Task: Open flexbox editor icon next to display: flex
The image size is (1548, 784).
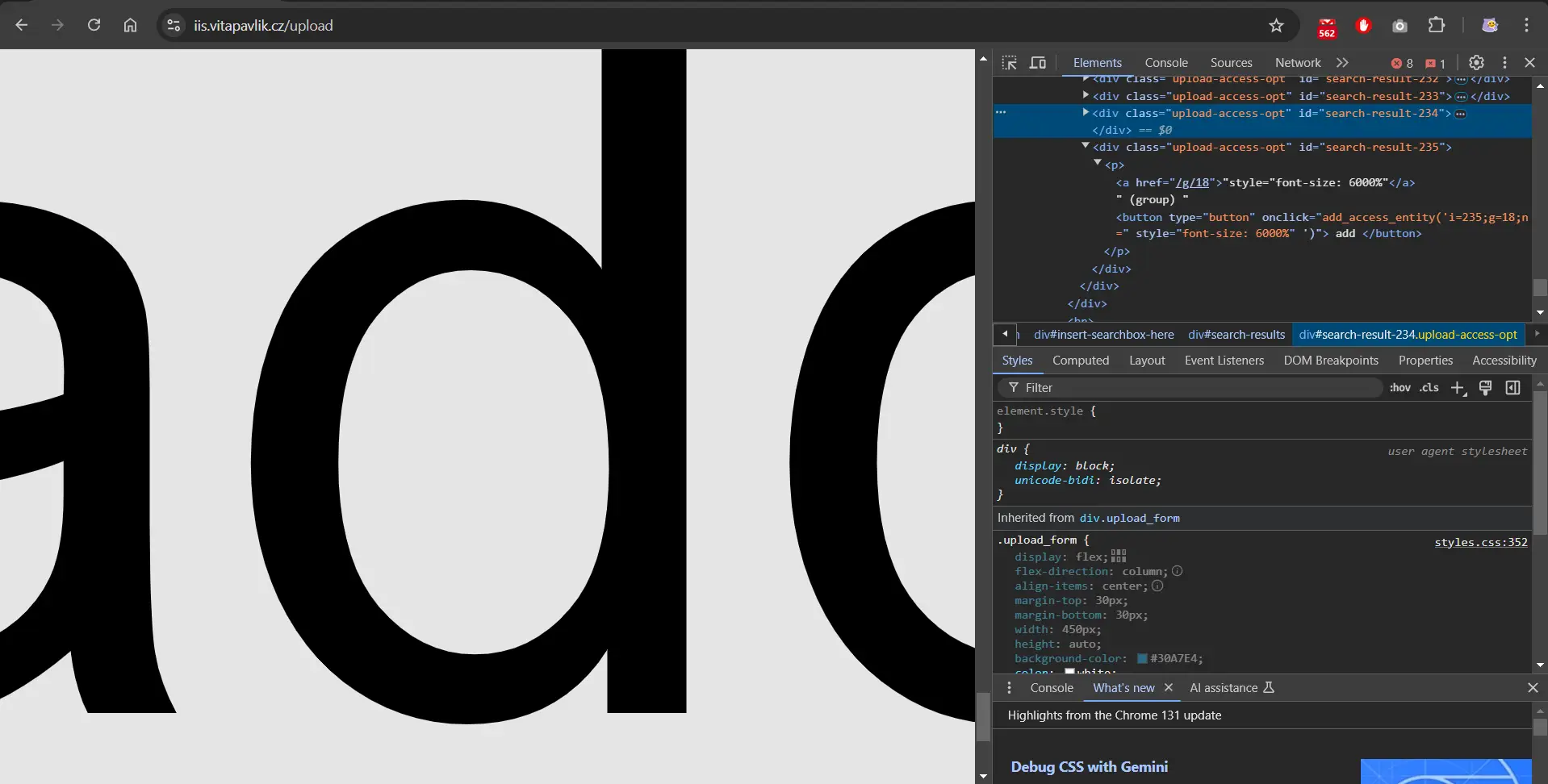Action: [x=1119, y=557]
